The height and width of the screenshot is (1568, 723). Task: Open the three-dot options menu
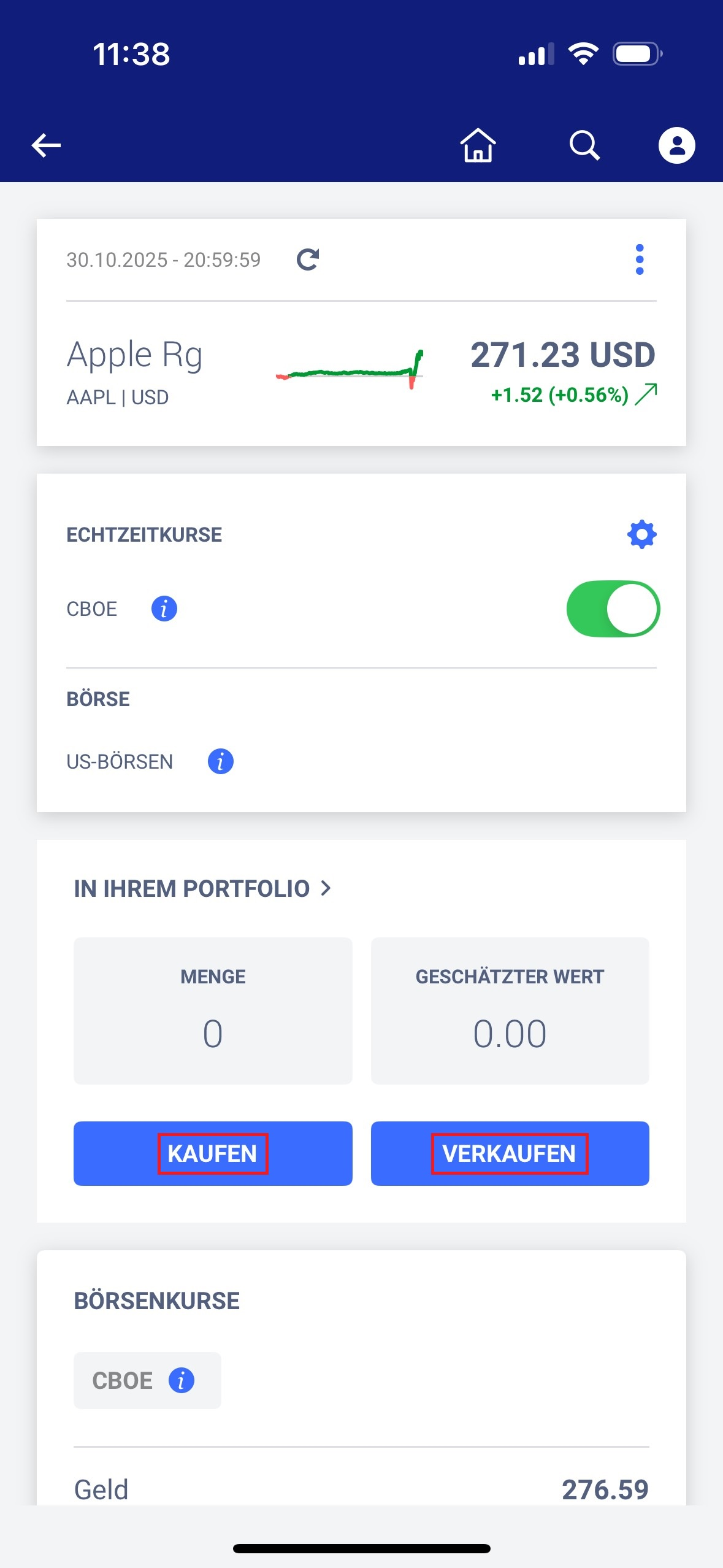pyautogui.click(x=640, y=259)
